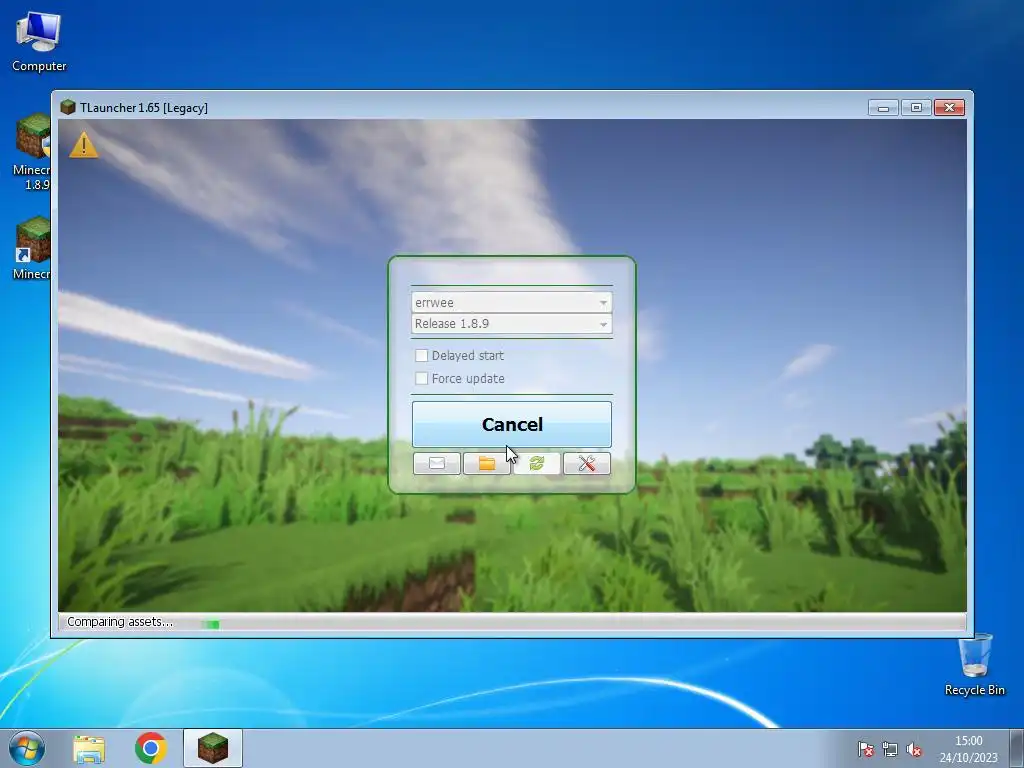The image size is (1024, 768).
Task: Open the Recycle Bin icon
Action: (975, 665)
